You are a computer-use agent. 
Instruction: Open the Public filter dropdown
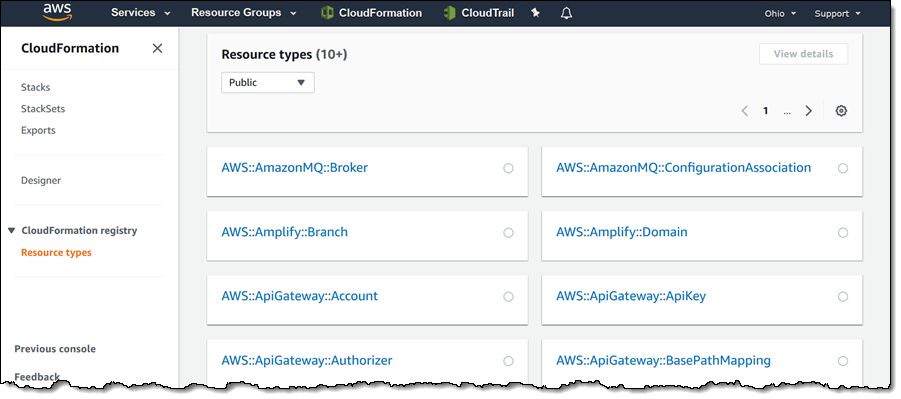coord(268,82)
